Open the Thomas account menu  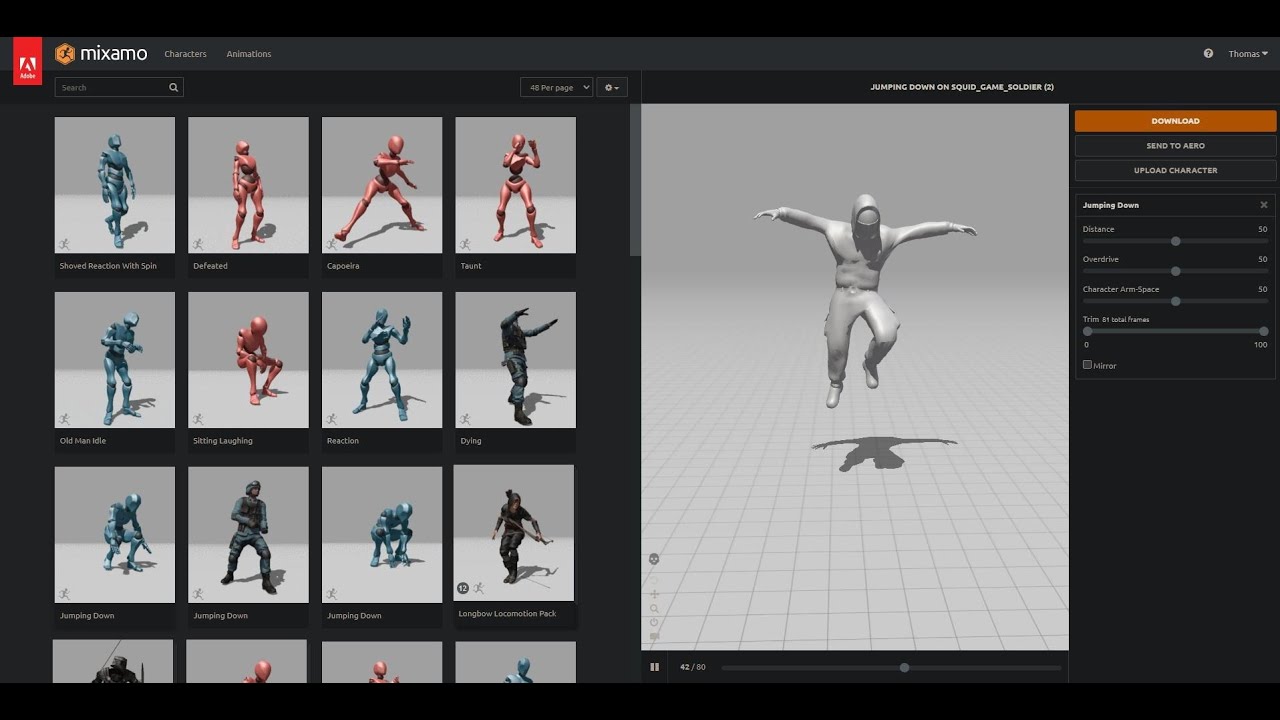(1248, 54)
